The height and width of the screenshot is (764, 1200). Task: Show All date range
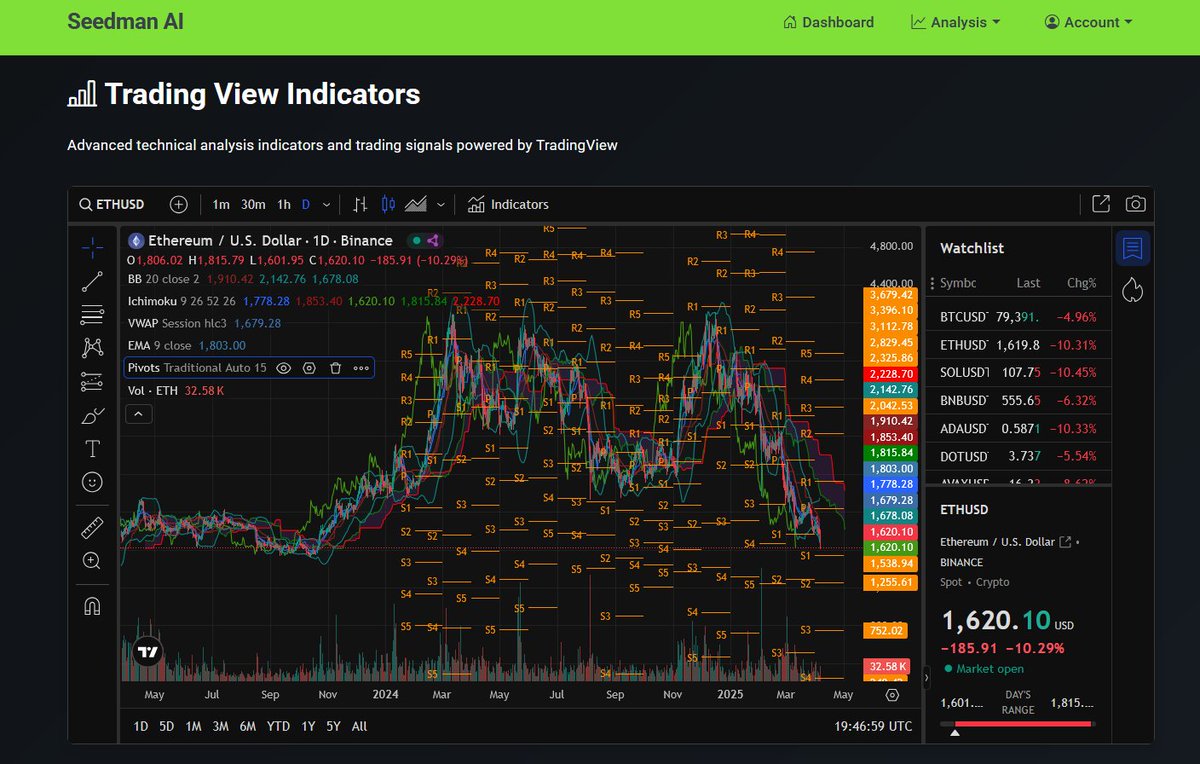359,727
